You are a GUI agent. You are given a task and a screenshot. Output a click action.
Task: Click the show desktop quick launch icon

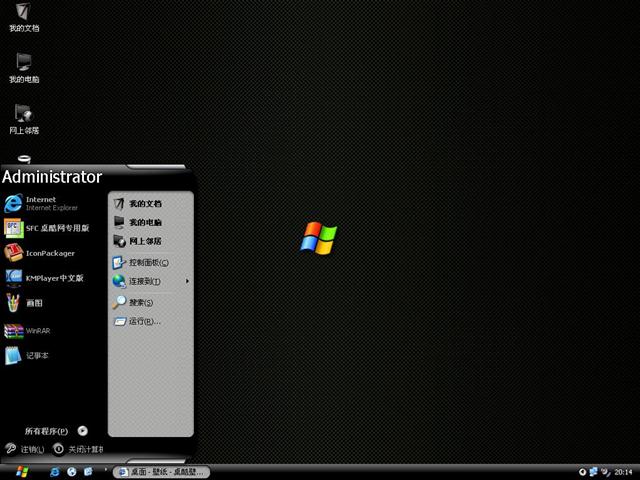(x=88, y=472)
